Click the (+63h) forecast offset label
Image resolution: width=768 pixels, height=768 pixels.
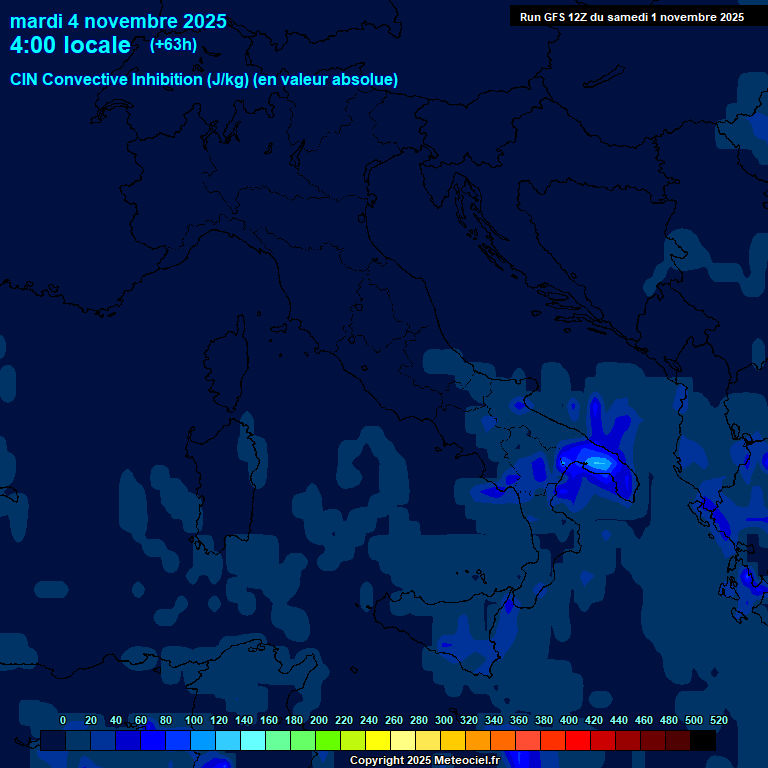coord(173,45)
